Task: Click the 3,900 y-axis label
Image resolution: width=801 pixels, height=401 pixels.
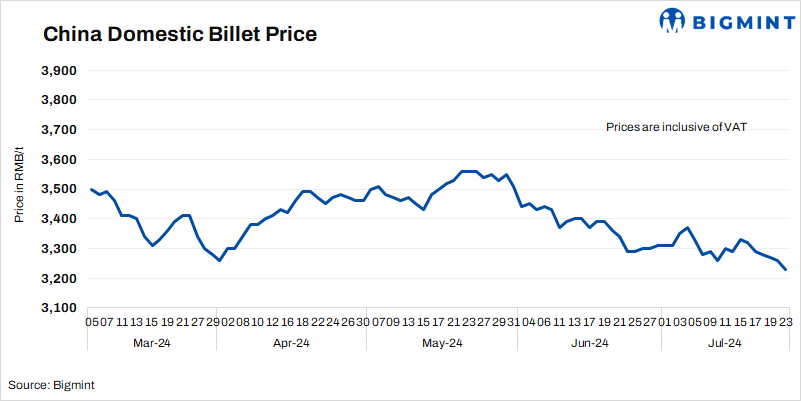Action: [59, 71]
